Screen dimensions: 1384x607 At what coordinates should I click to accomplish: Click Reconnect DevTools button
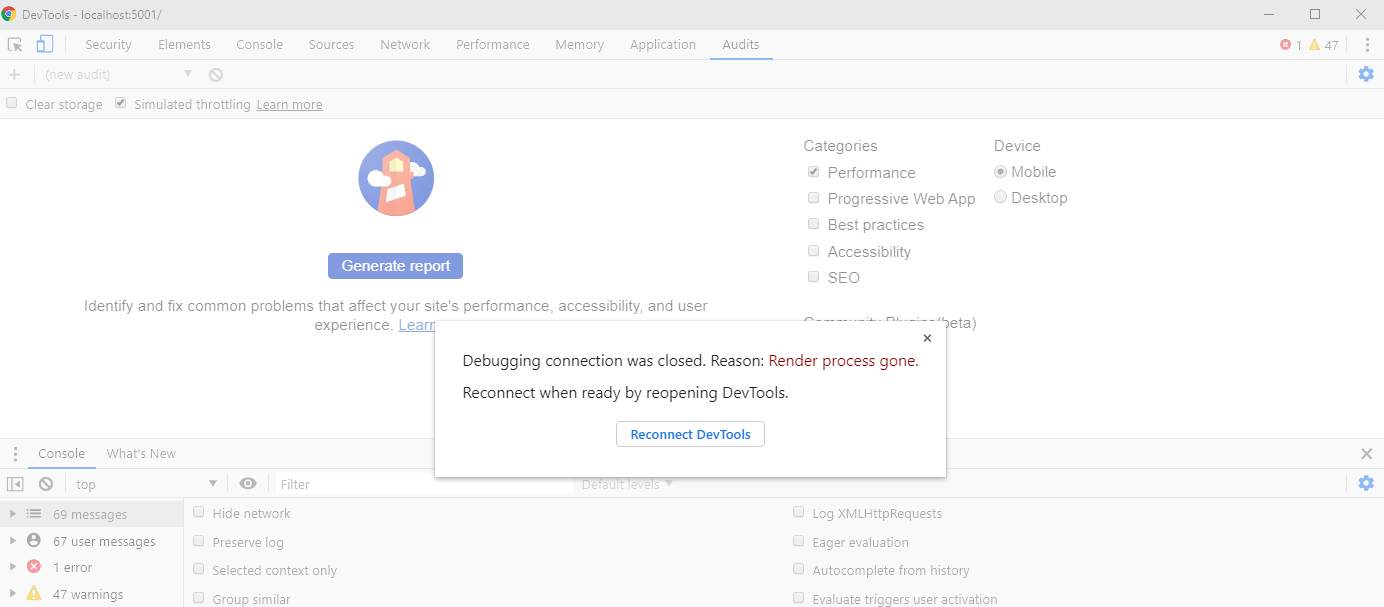pos(690,434)
